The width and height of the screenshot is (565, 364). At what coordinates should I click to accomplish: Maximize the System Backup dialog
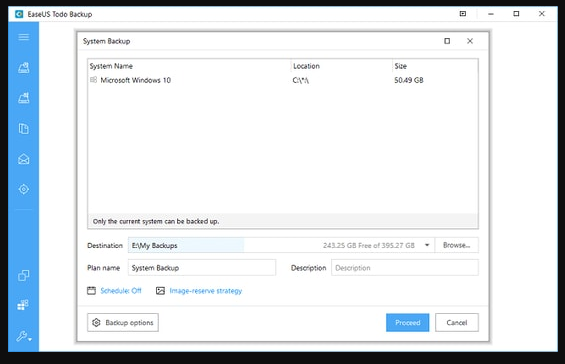point(447,41)
